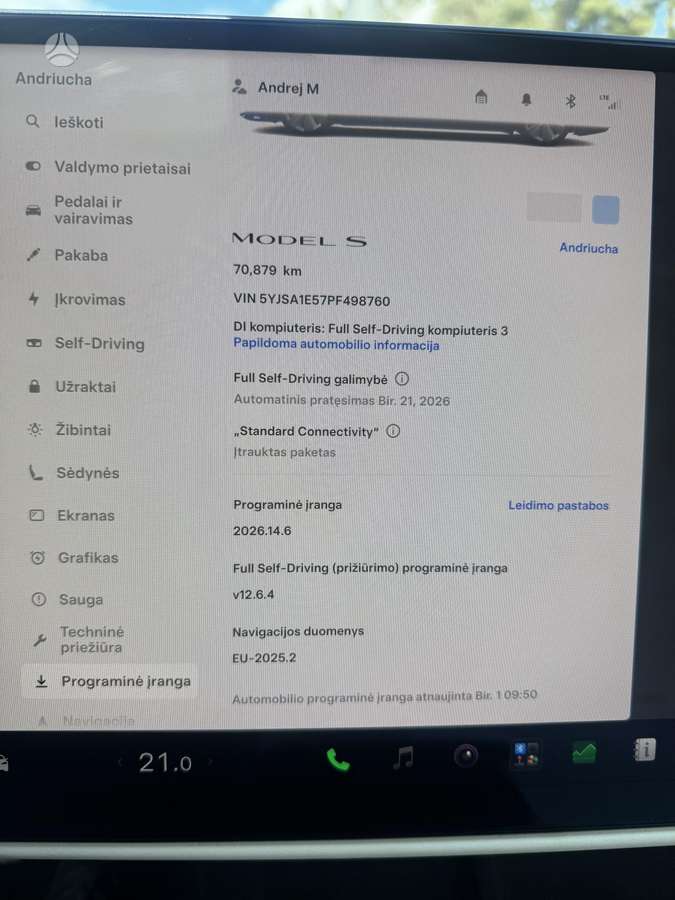This screenshot has height=900, width=675.
Task: Open Techninė priežiūra service menu
Action: 77,639
